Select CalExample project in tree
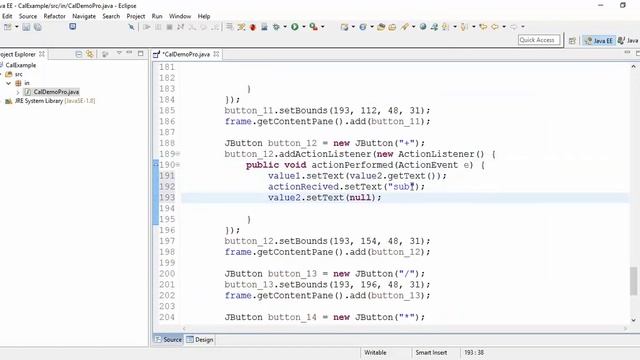This screenshot has height=360, width=640. (21, 65)
